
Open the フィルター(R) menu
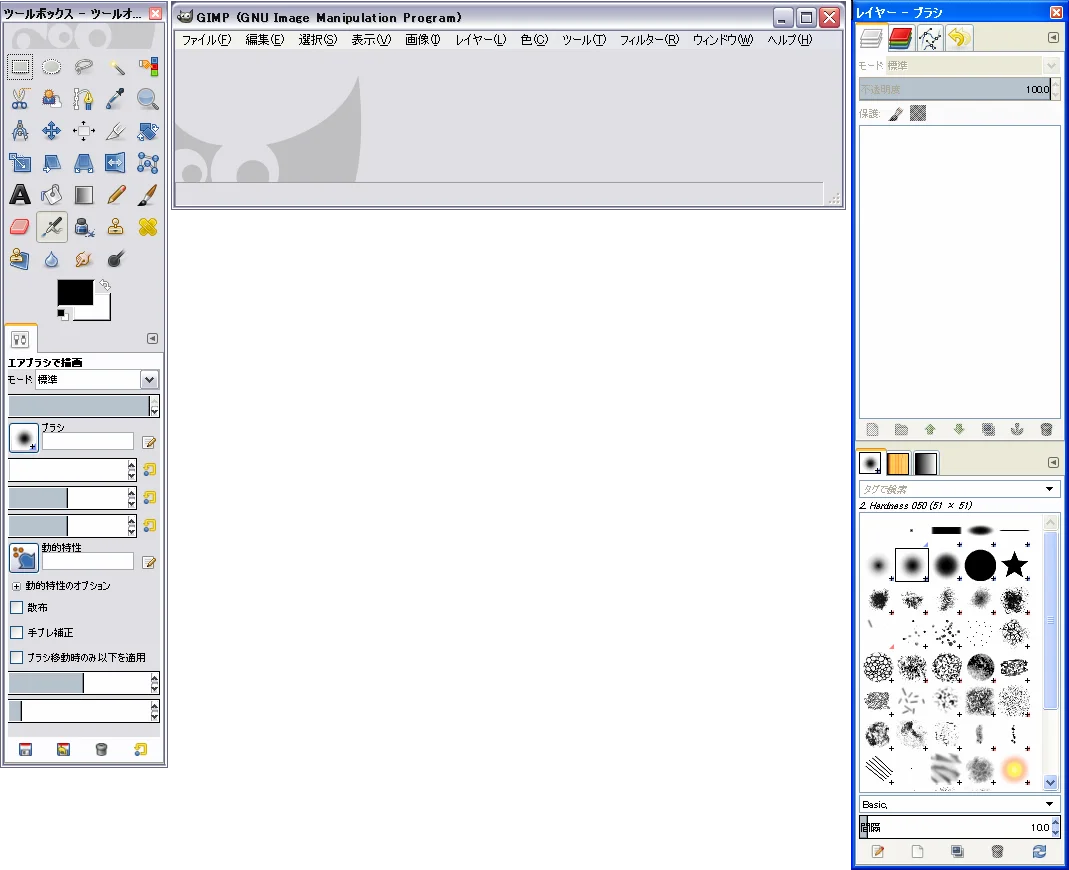(x=649, y=40)
